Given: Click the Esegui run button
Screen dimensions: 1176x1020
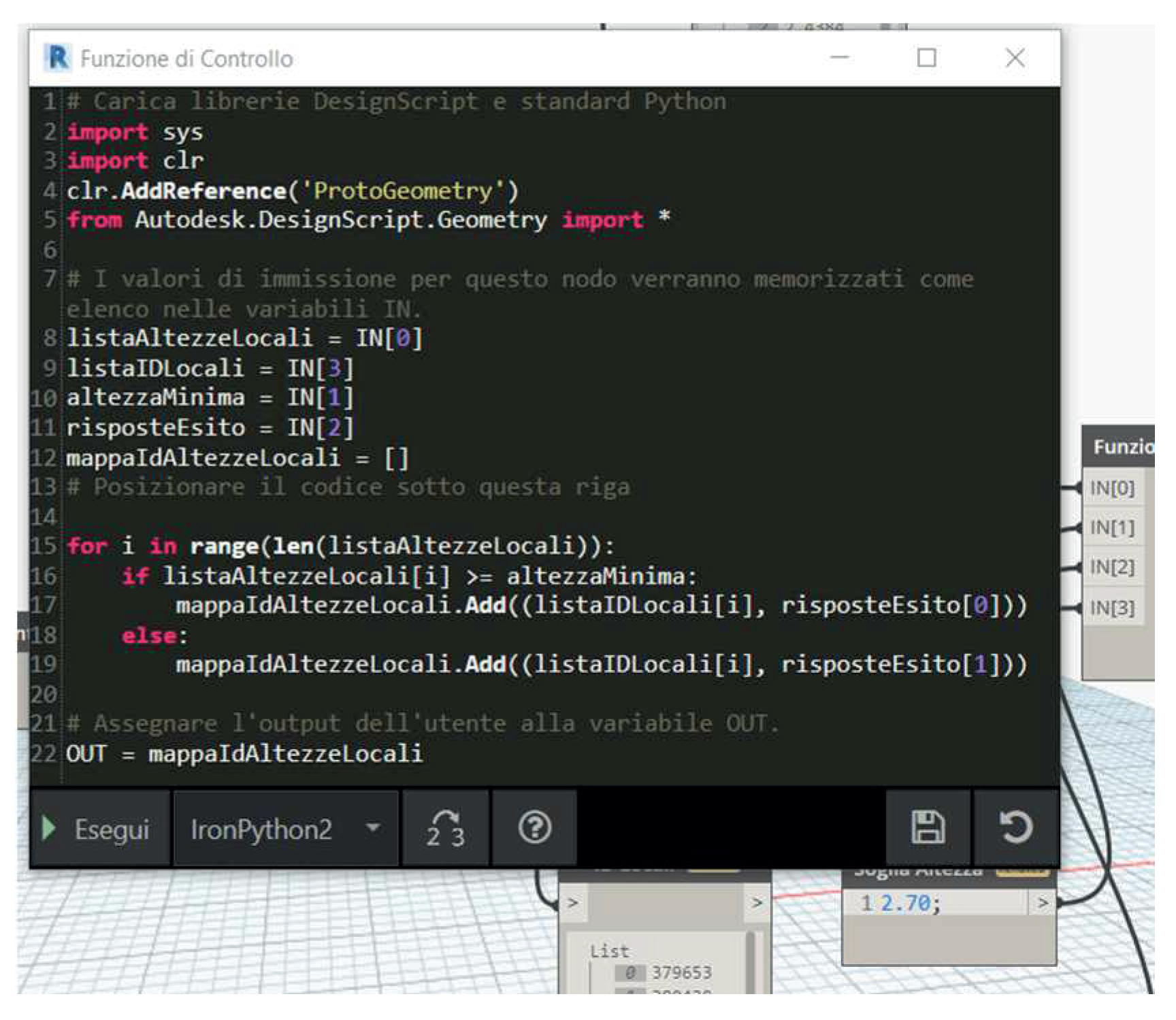Looking at the screenshot, I should (x=99, y=829).
